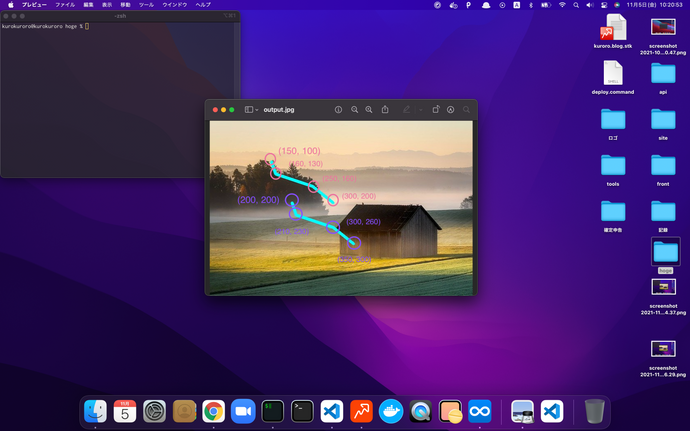Open the Apple menu
The width and height of the screenshot is (690, 431).
coord(11,5)
